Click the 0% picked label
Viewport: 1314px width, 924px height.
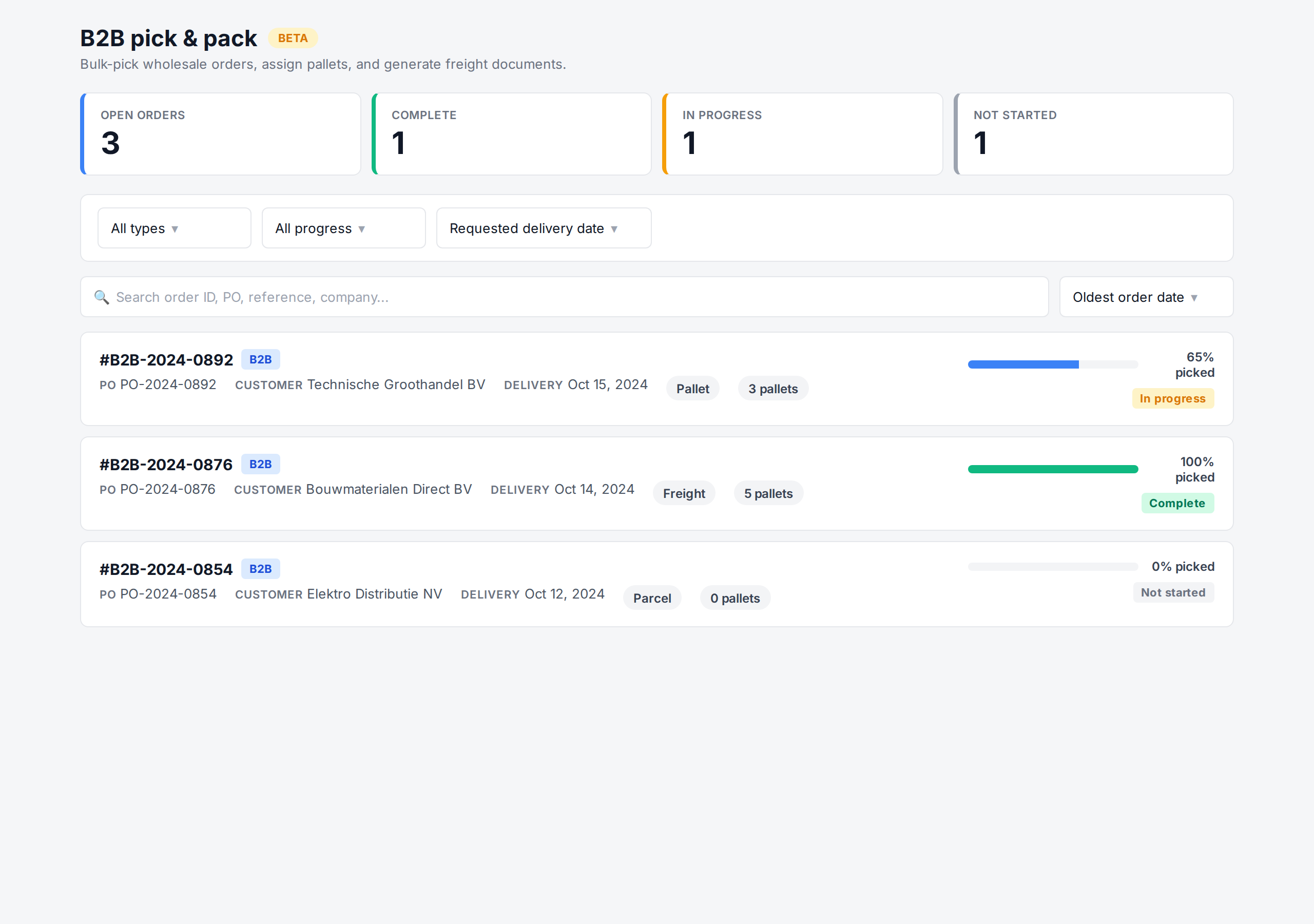(x=1183, y=567)
